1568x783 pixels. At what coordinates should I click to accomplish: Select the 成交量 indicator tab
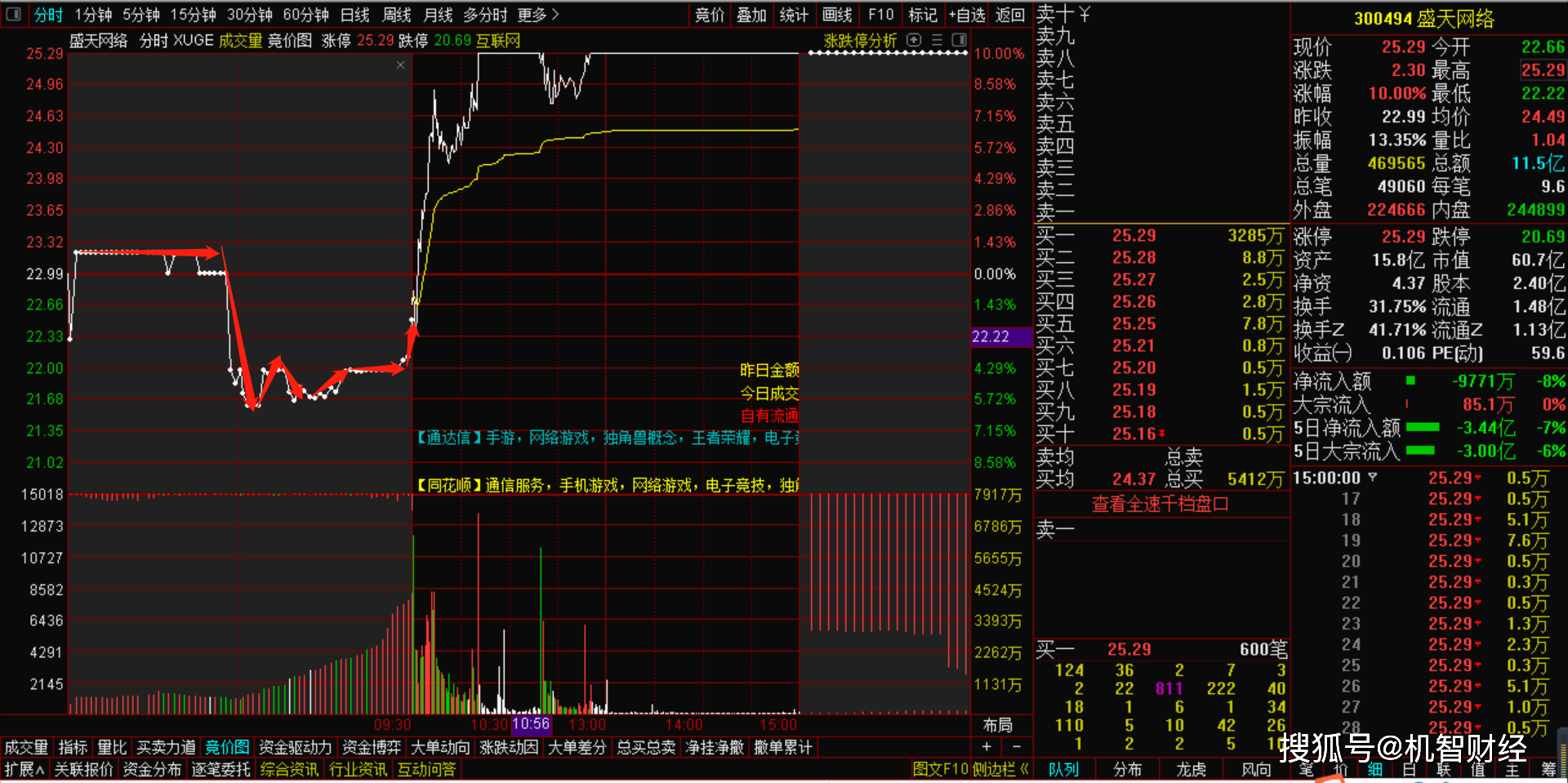tap(26, 747)
